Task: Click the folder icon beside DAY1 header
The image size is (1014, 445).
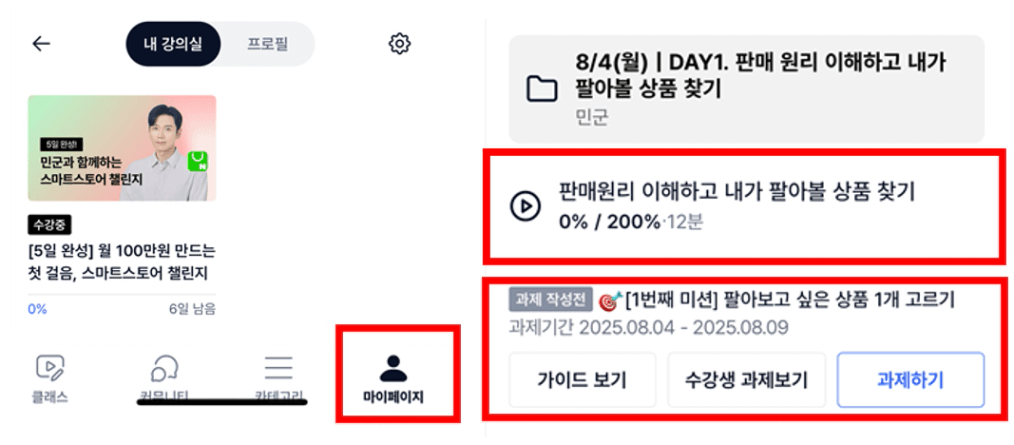Action: (x=541, y=89)
